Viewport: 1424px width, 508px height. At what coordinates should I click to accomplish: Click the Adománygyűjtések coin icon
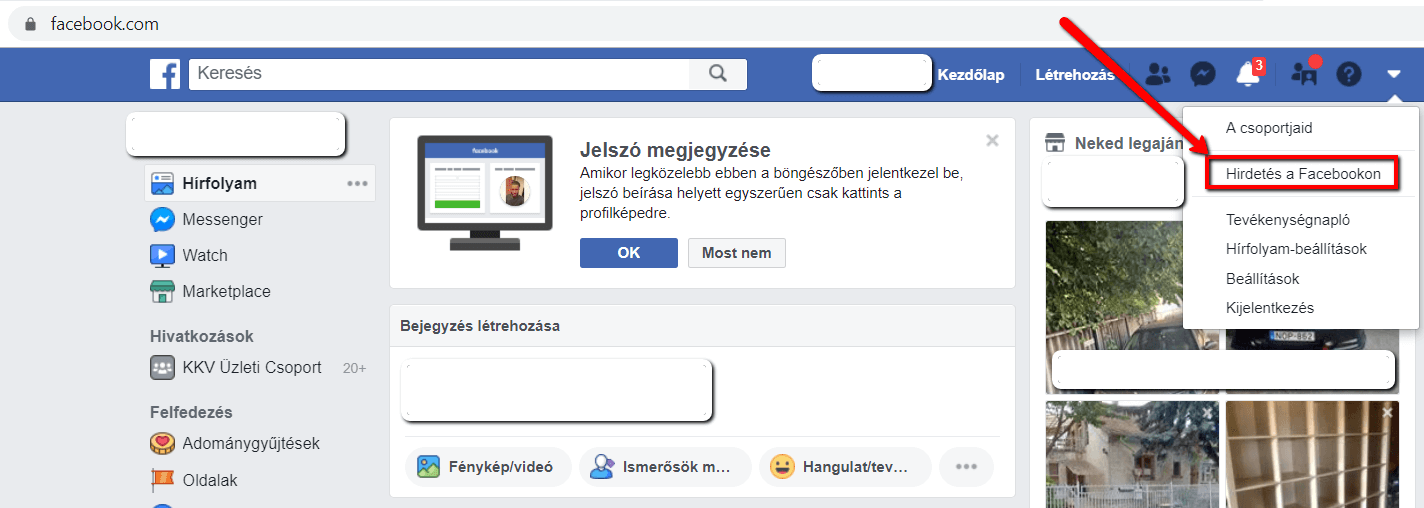click(162, 443)
